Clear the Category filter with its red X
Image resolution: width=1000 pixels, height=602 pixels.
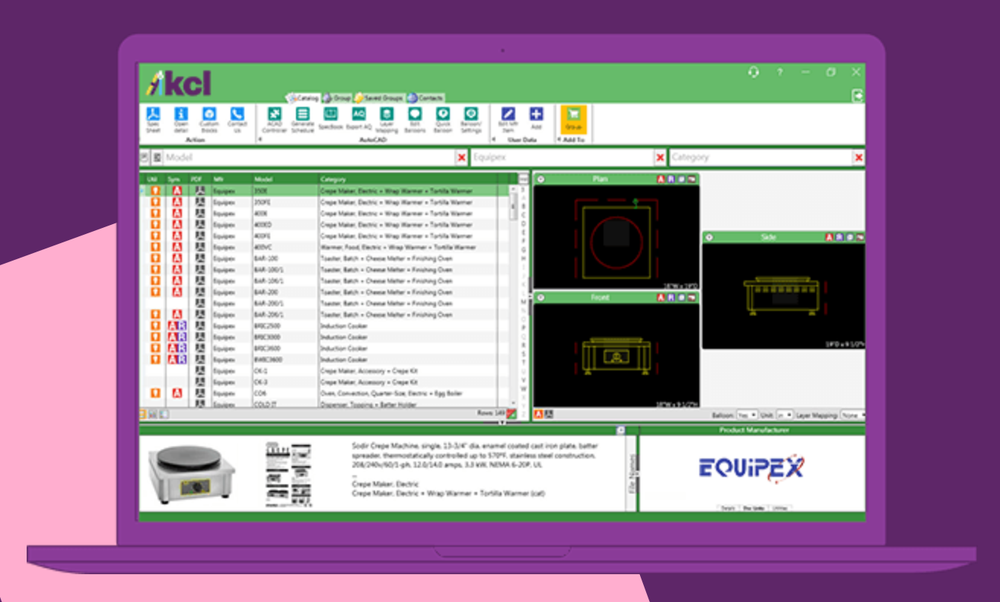pyautogui.click(x=858, y=157)
